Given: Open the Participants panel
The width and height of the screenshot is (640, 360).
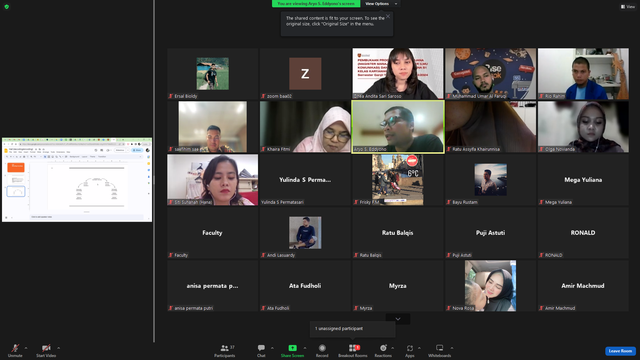Looking at the screenshot, I should [225, 350].
